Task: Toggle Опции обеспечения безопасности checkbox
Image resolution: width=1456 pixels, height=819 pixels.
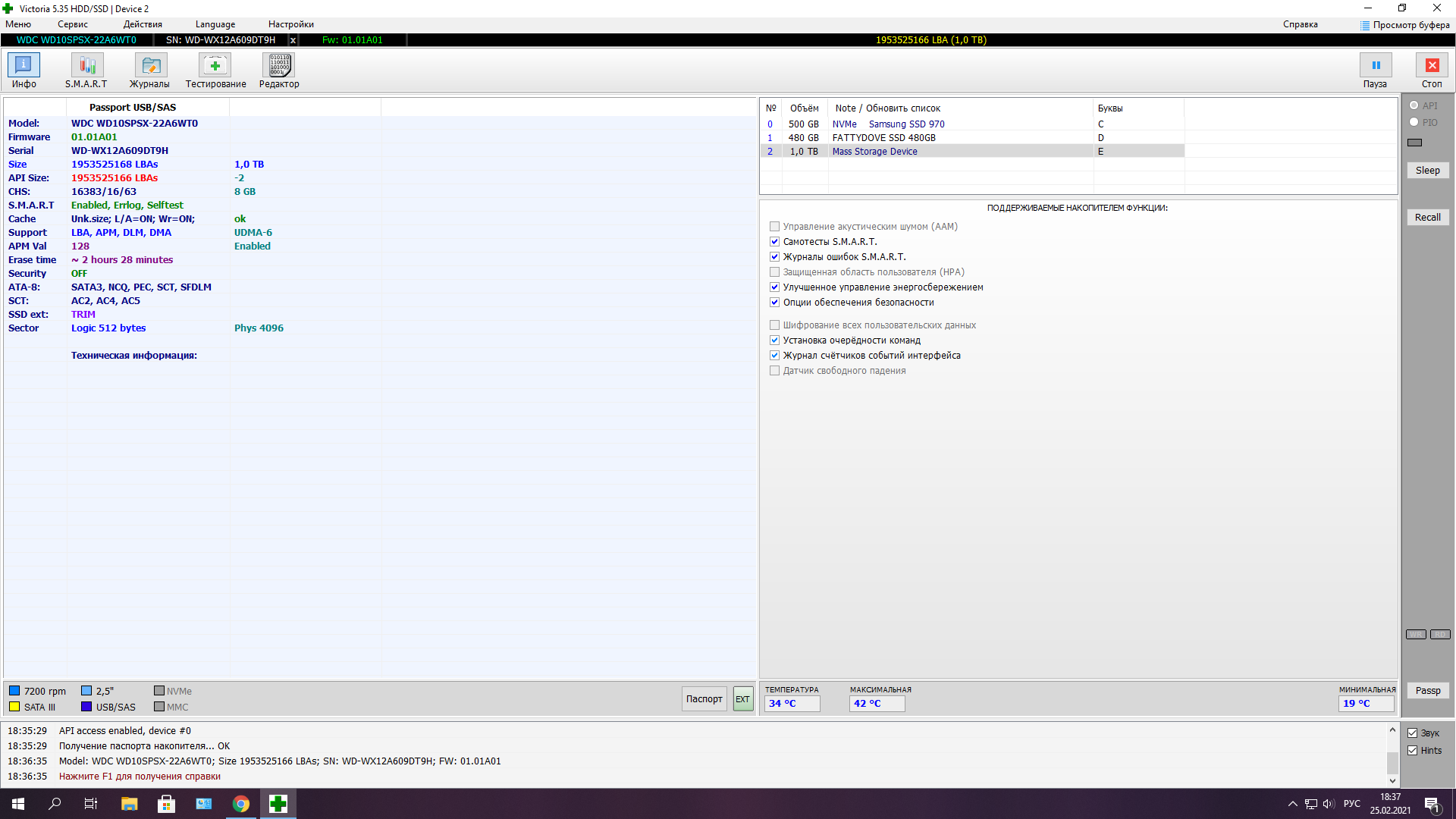Action: click(x=774, y=303)
